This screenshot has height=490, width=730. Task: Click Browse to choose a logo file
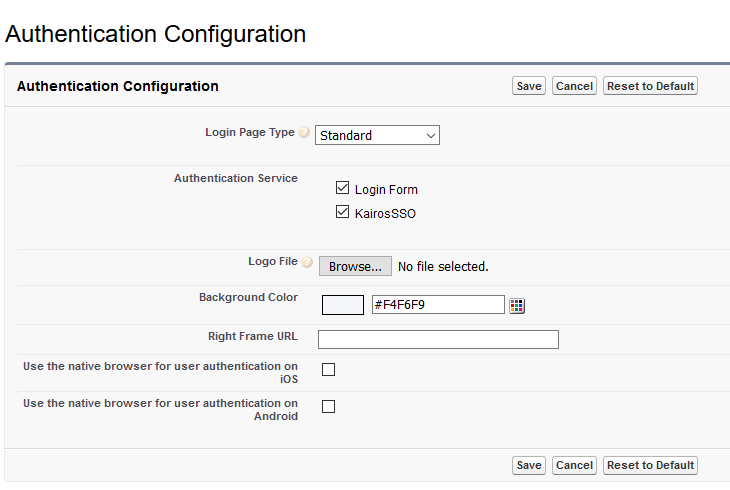click(x=355, y=266)
